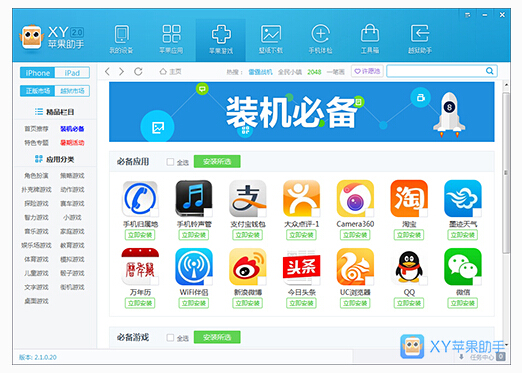The width and height of the screenshot is (522, 373).
Task: Reload the page with refresh icon
Action: click(138, 71)
